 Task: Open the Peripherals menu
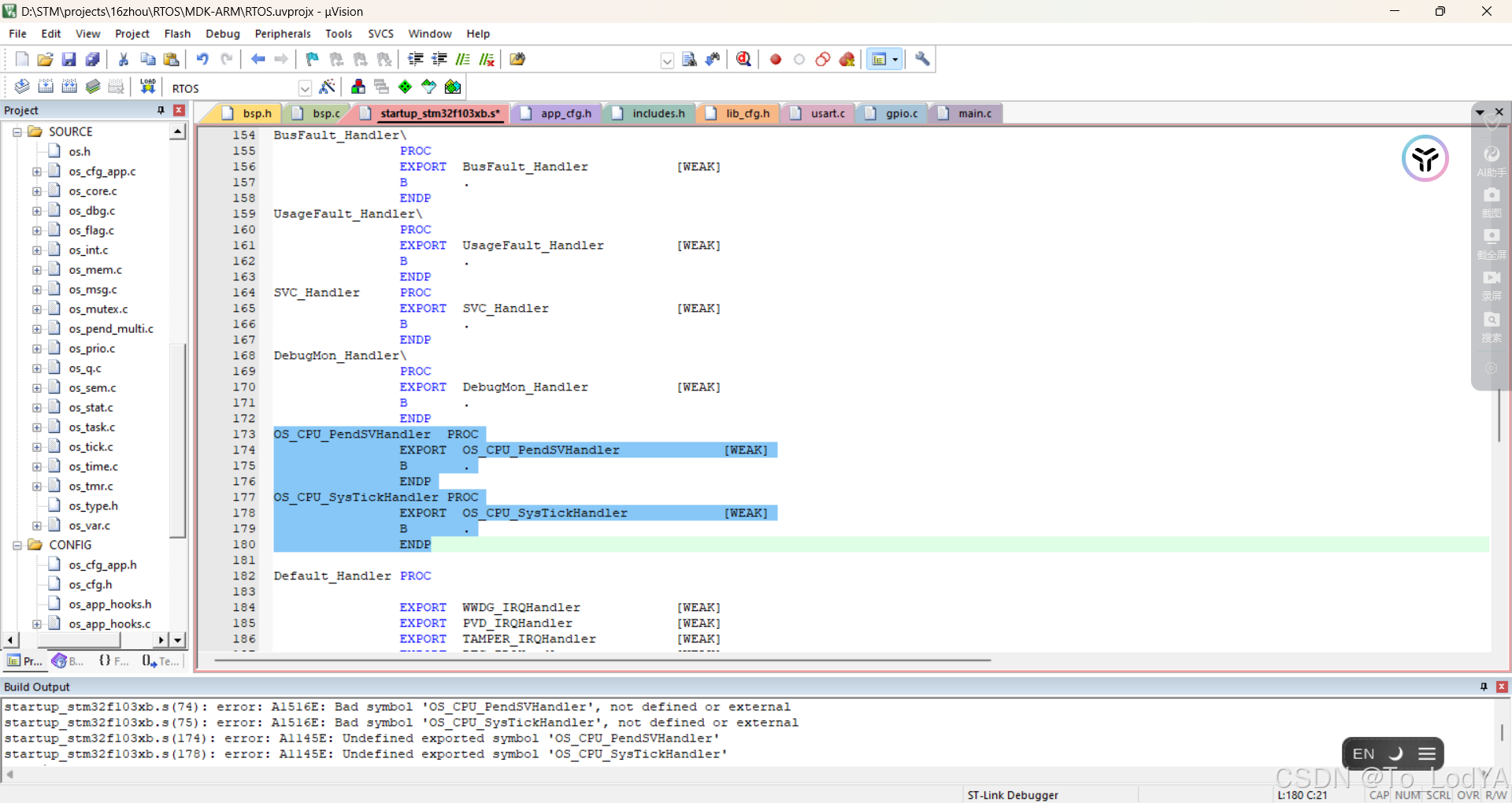283,34
